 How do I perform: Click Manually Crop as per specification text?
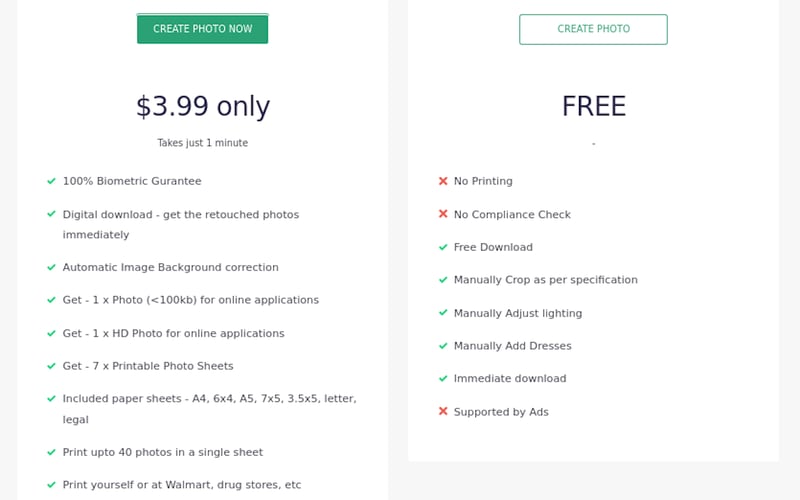pyautogui.click(x=545, y=280)
